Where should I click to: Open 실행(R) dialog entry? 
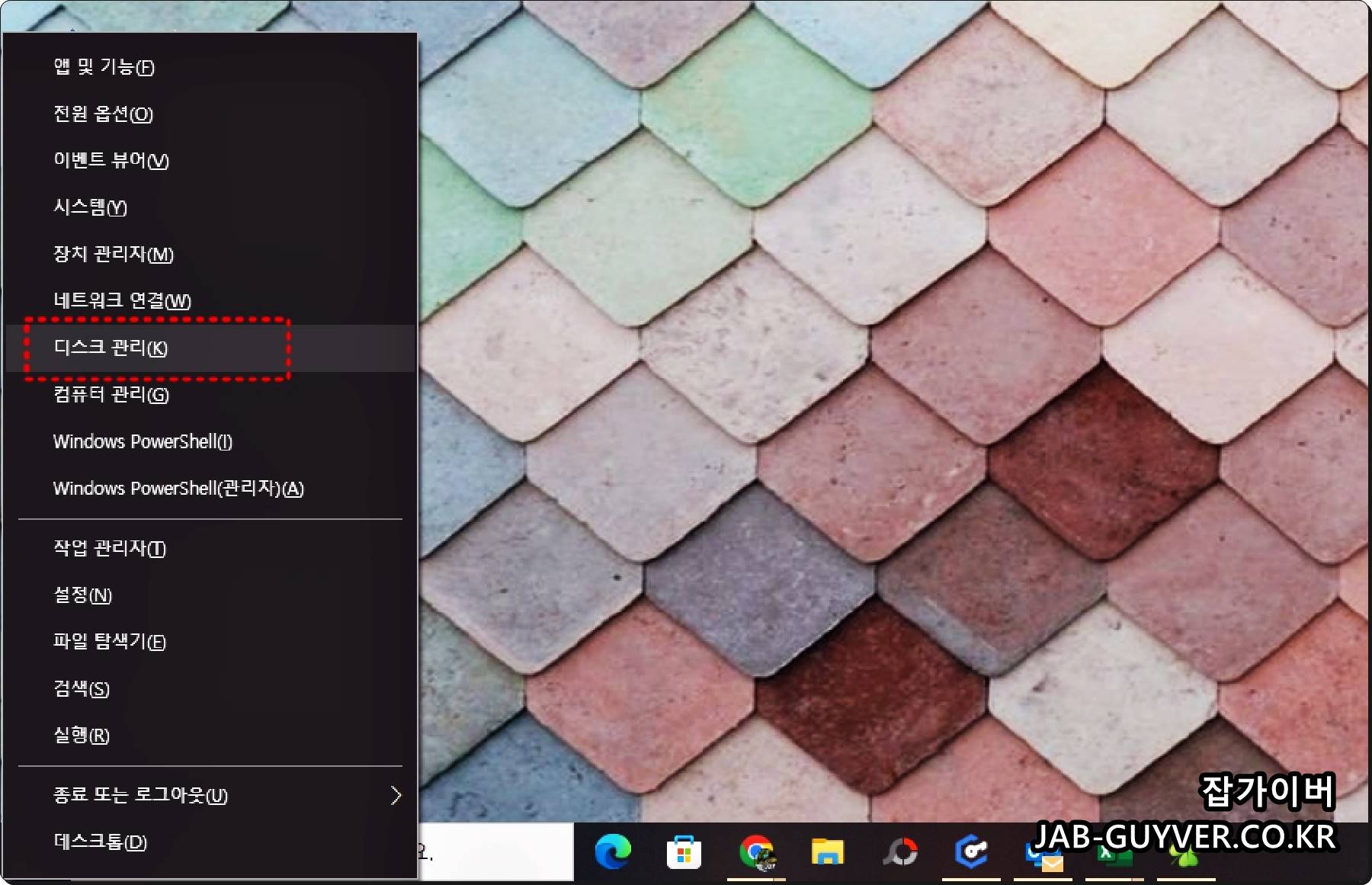(x=210, y=736)
